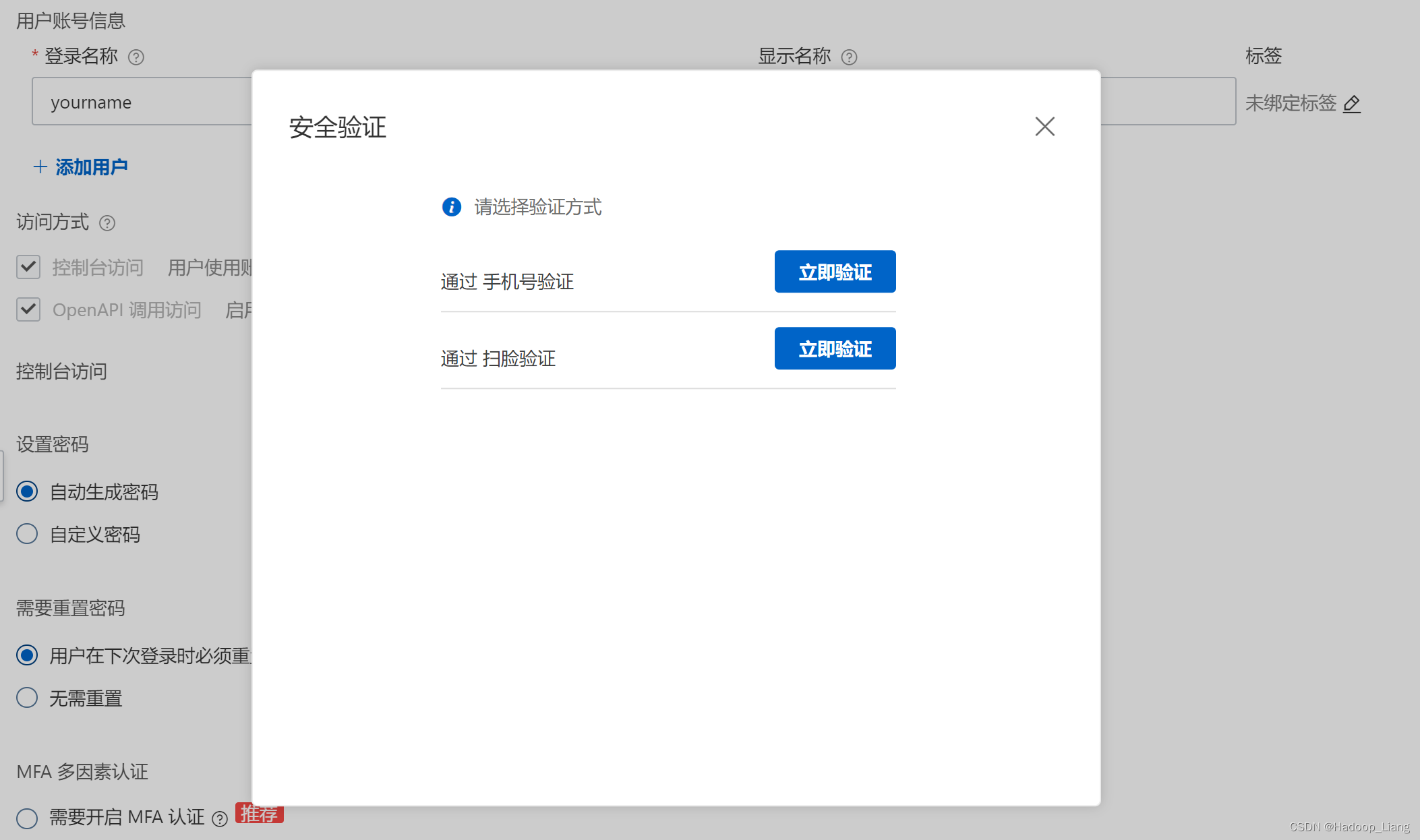Screen dimensions: 1420x840
Task: Click 立即验证 for 手机号验证
Action: (835, 272)
